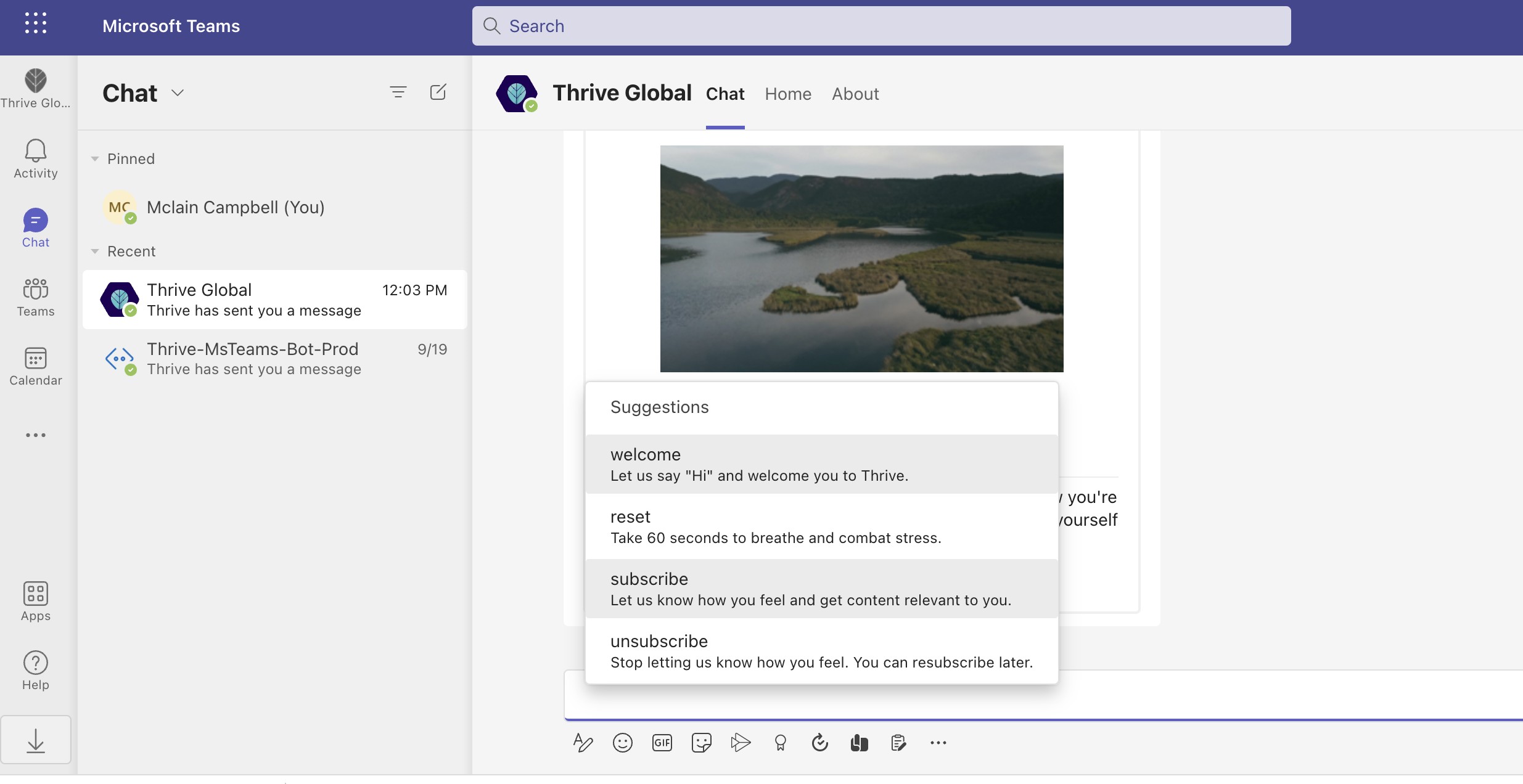1523x784 pixels.
Task: Start a new chat with compose icon
Action: 438,92
